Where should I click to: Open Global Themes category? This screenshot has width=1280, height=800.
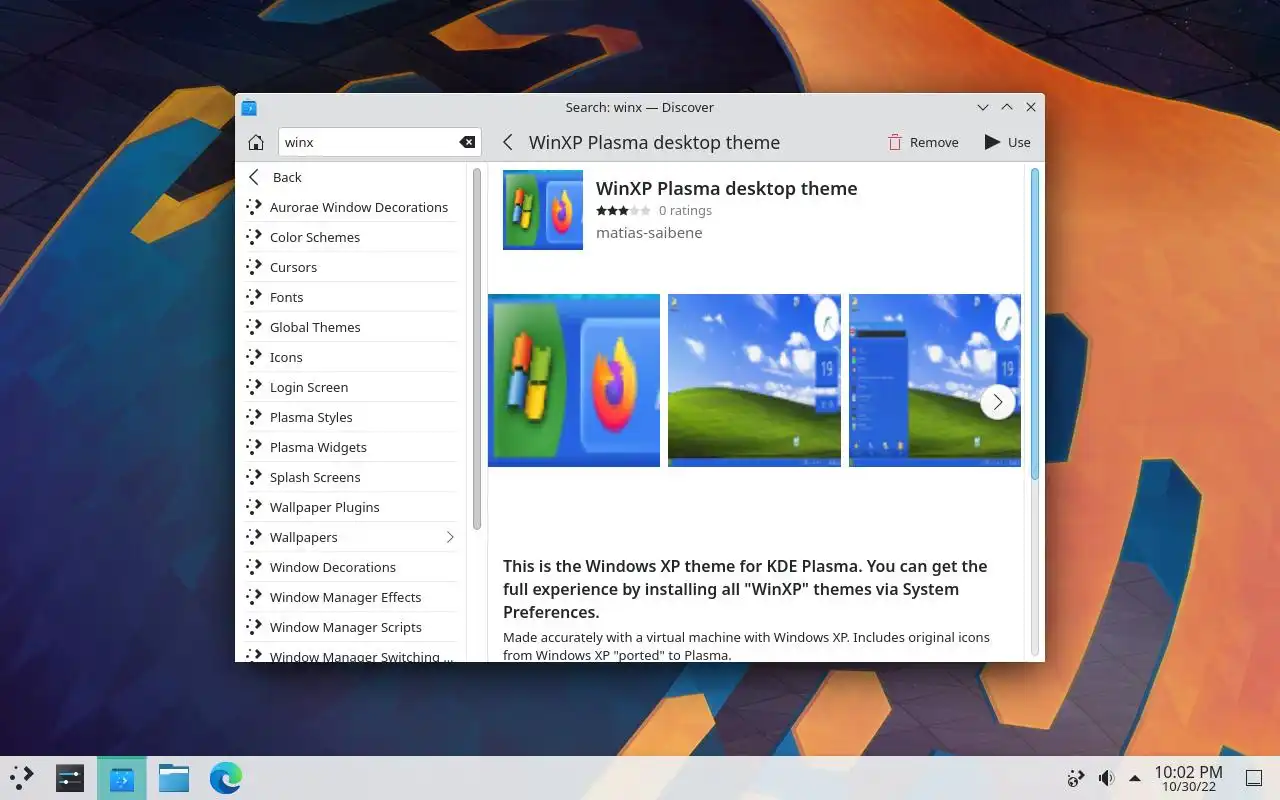coord(351,327)
